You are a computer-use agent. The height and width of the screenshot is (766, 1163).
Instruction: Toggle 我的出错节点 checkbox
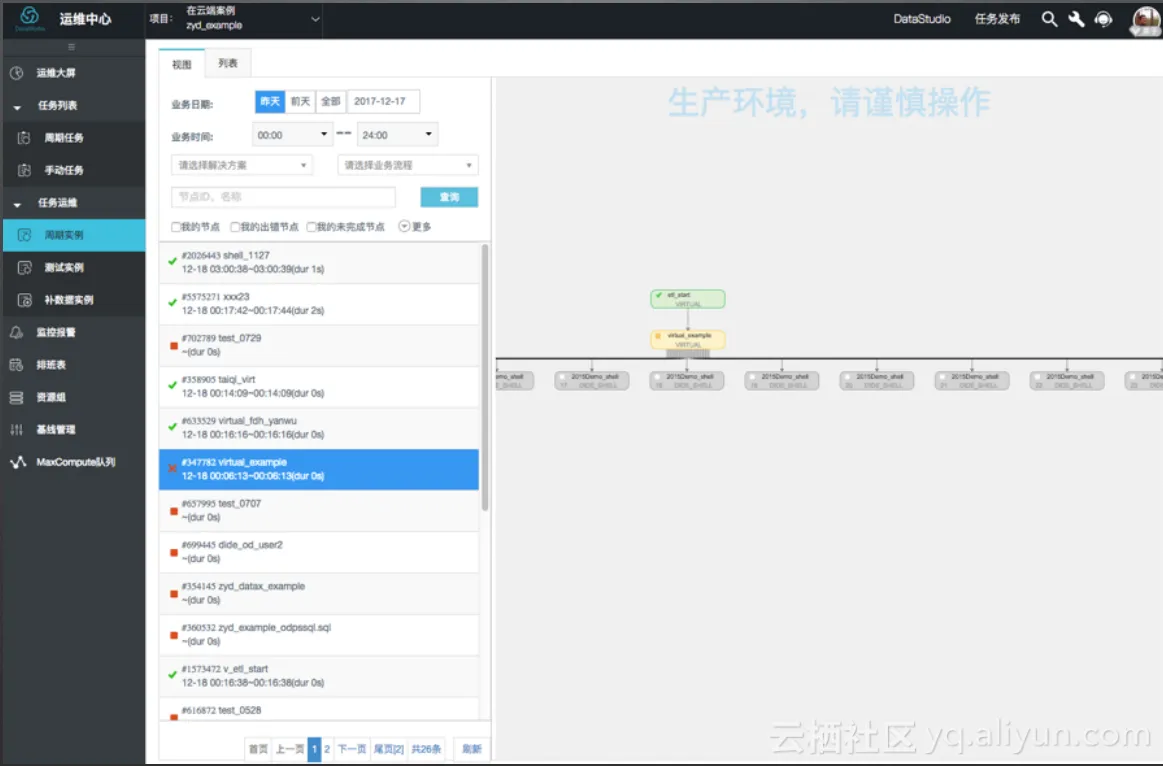coord(235,227)
